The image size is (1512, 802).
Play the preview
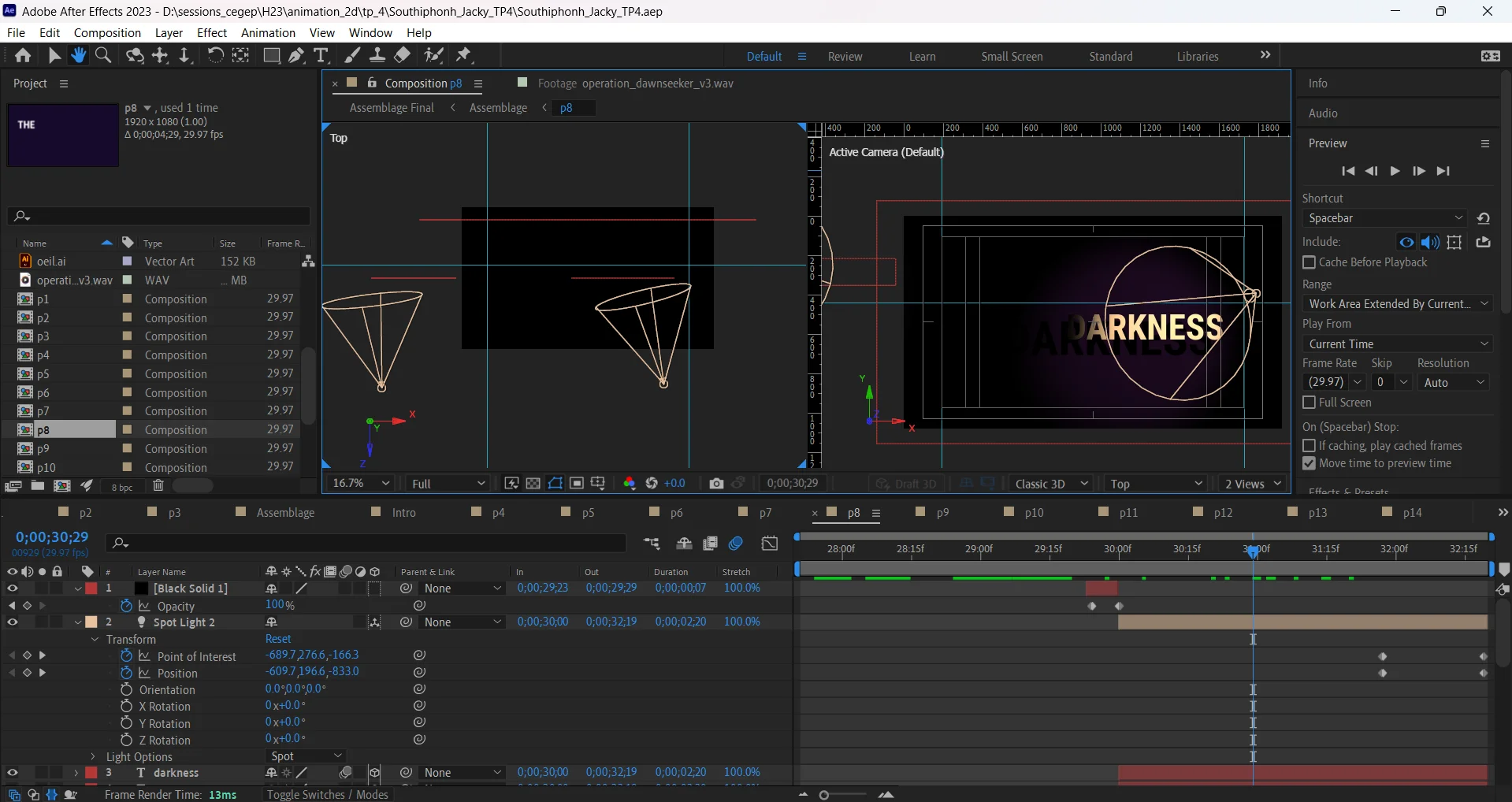click(x=1395, y=171)
